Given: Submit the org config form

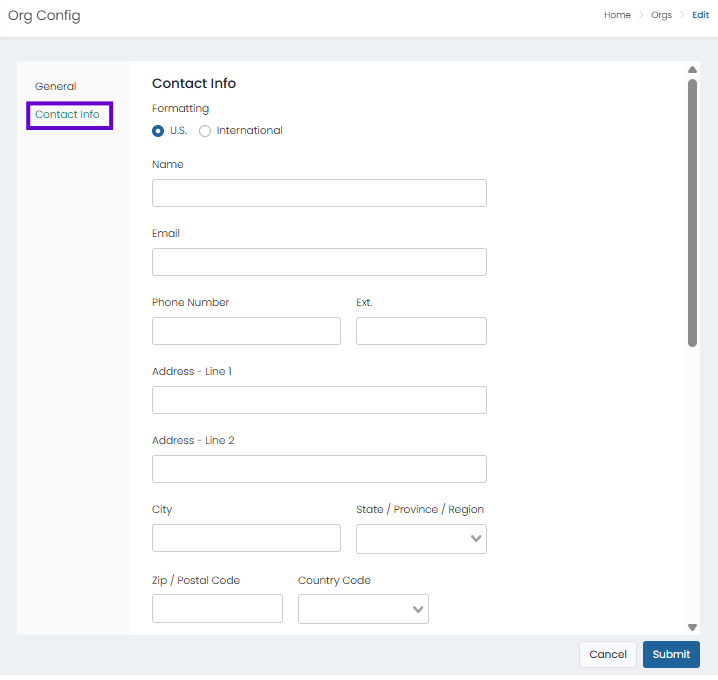Looking at the screenshot, I should click(x=671, y=654).
